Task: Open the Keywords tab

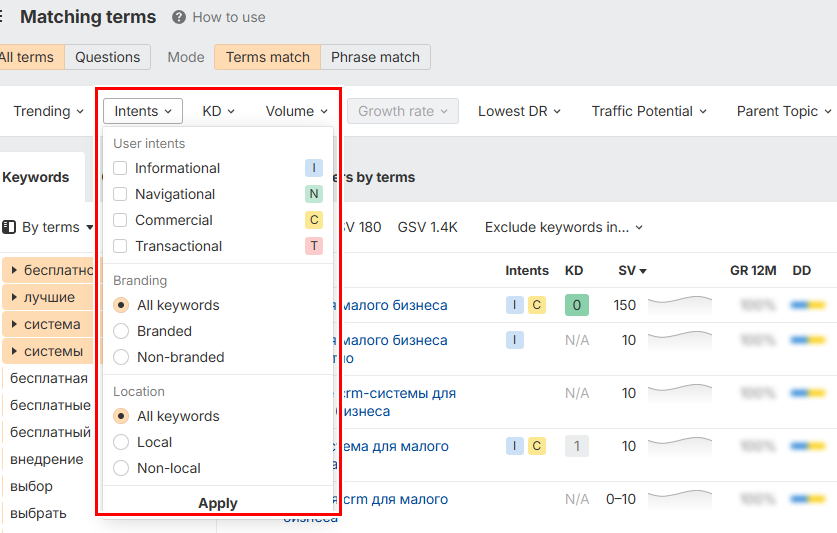Action: coord(37,177)
